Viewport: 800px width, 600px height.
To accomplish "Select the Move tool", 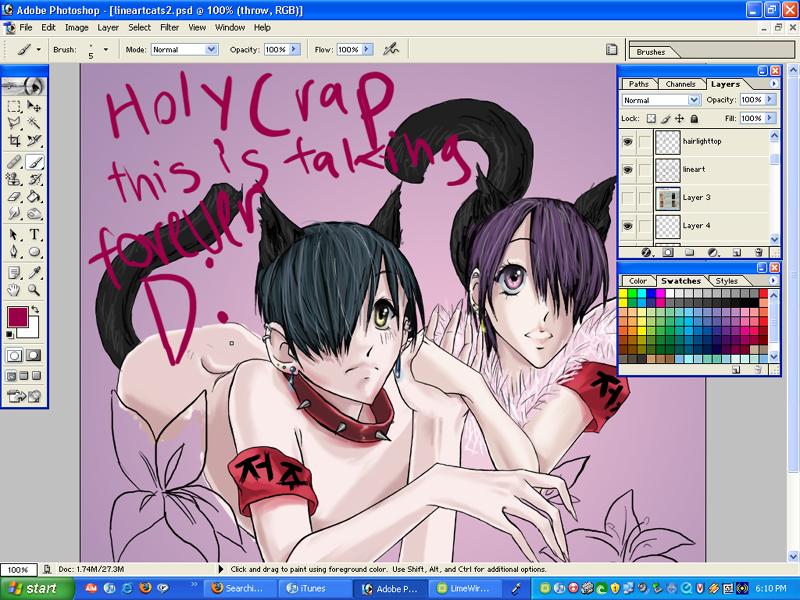I will coord(34,107).
